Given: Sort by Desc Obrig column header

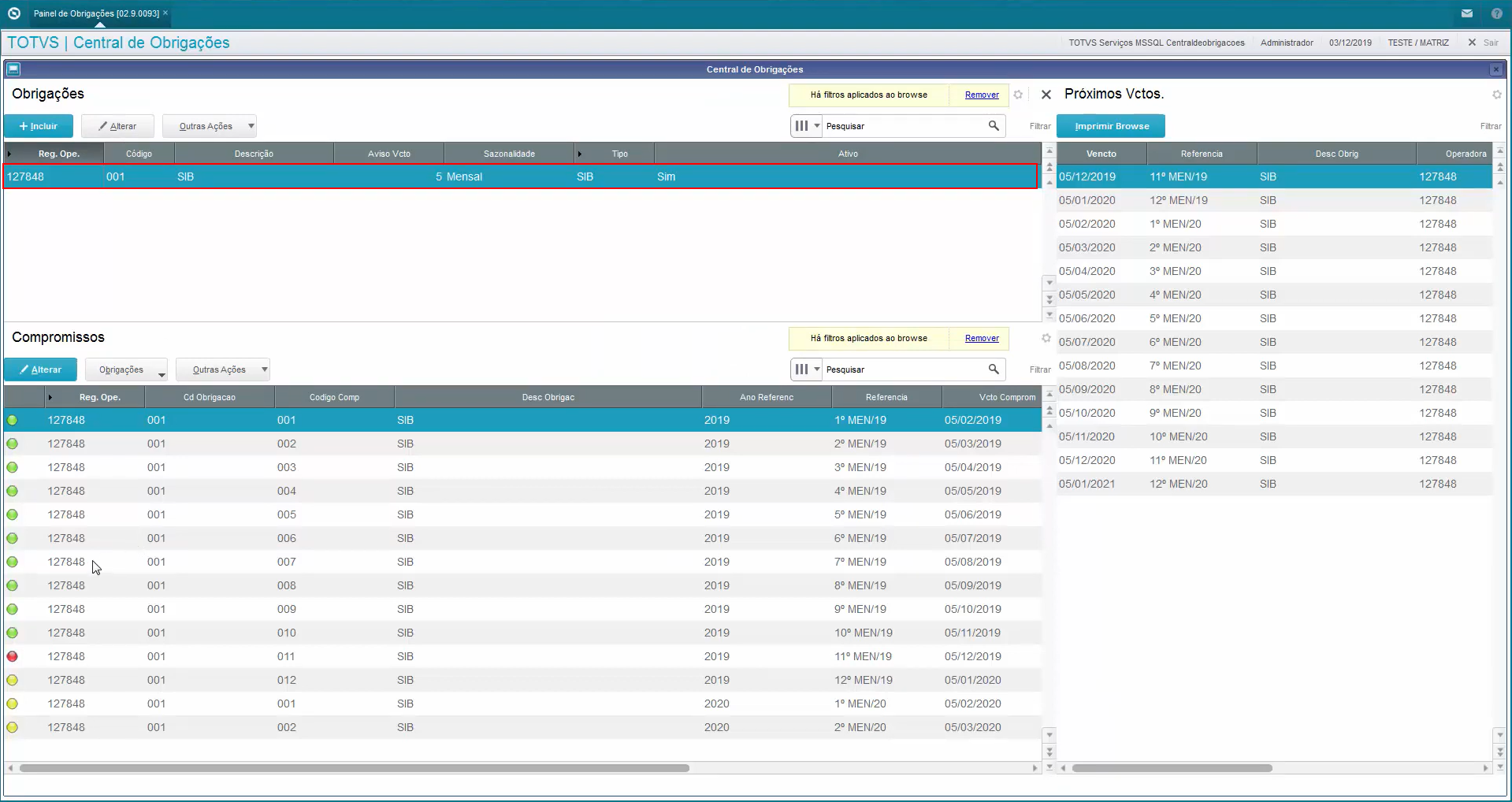Looking at the screenshot, I should tap(1336, 154).
